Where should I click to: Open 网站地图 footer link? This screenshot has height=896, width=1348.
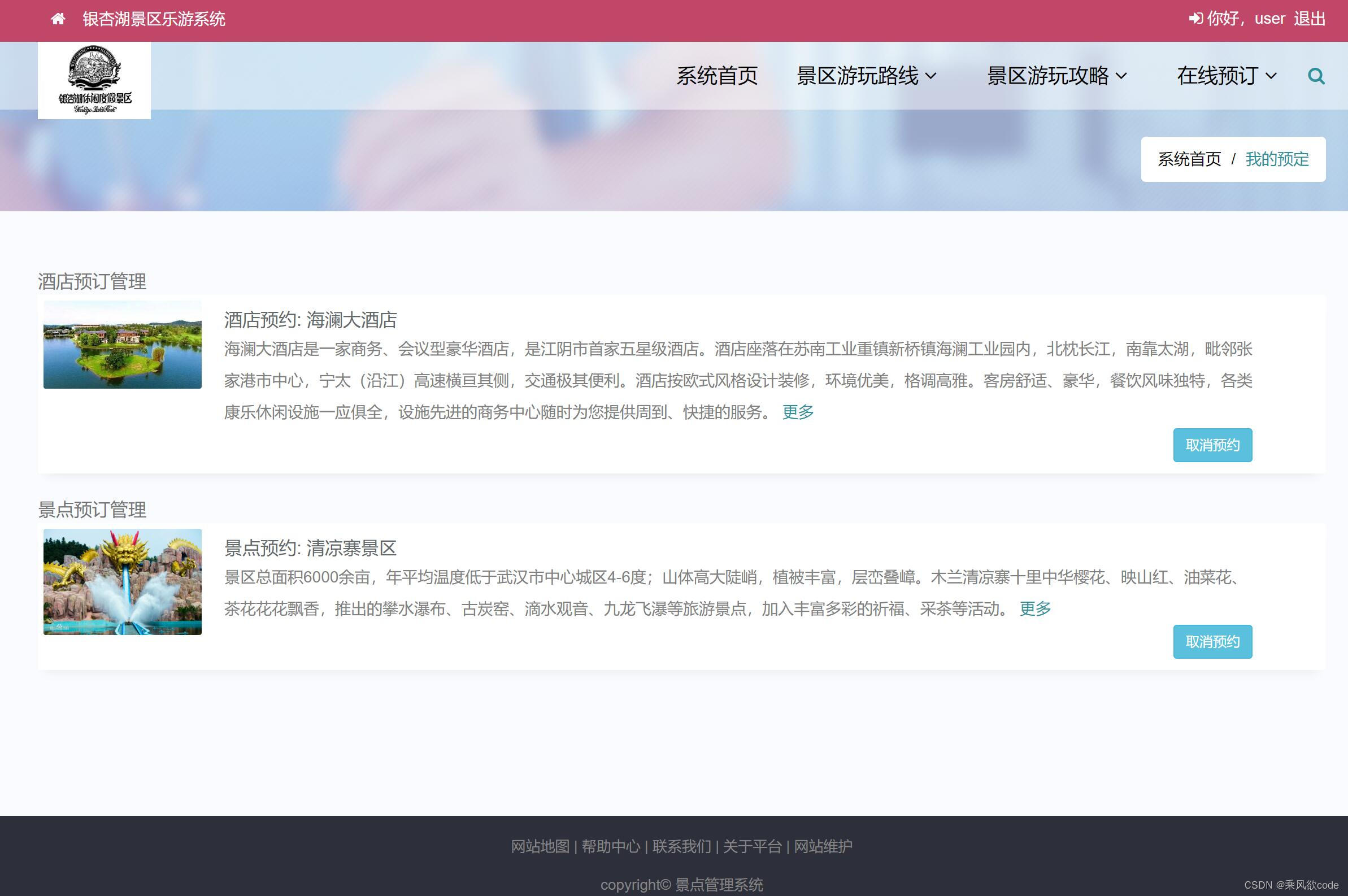click(540, 846)
